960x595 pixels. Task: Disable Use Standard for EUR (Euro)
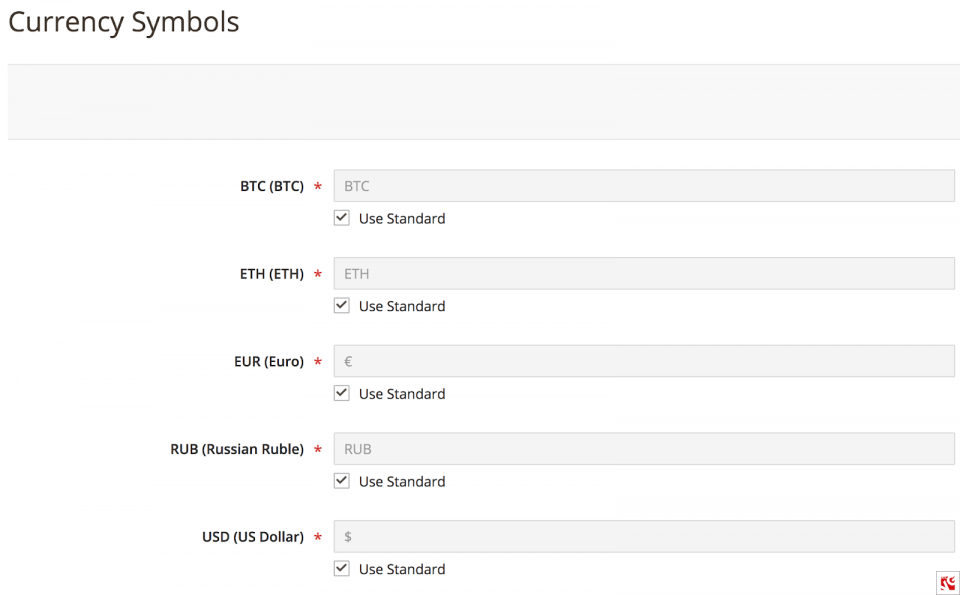tap(341, 393)
